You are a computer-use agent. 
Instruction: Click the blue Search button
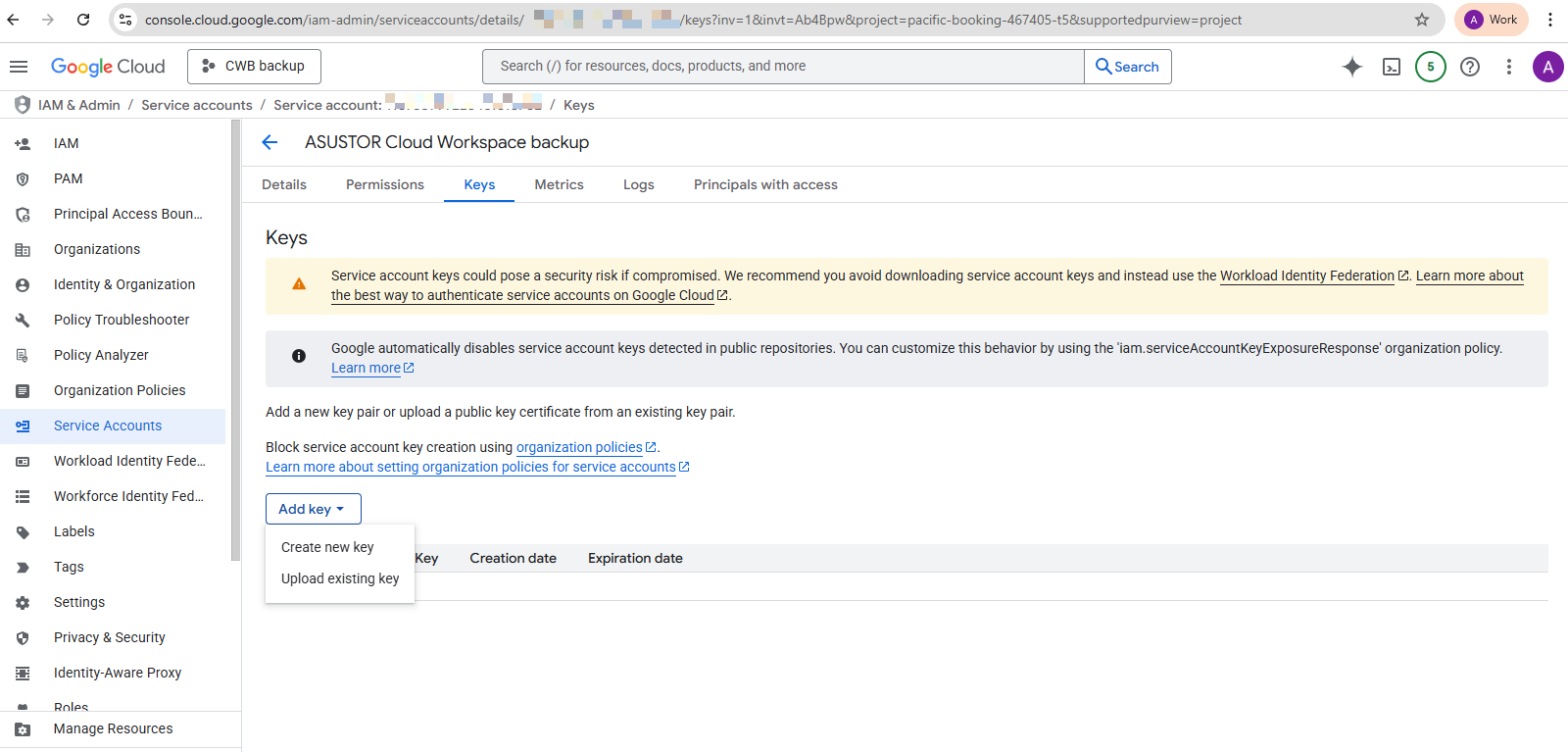click(1128, 67)
